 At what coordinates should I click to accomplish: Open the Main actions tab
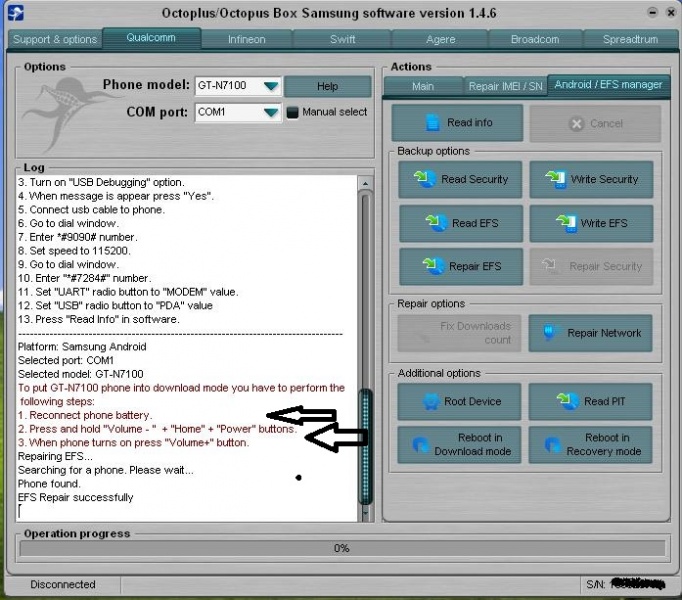point(423,86)
